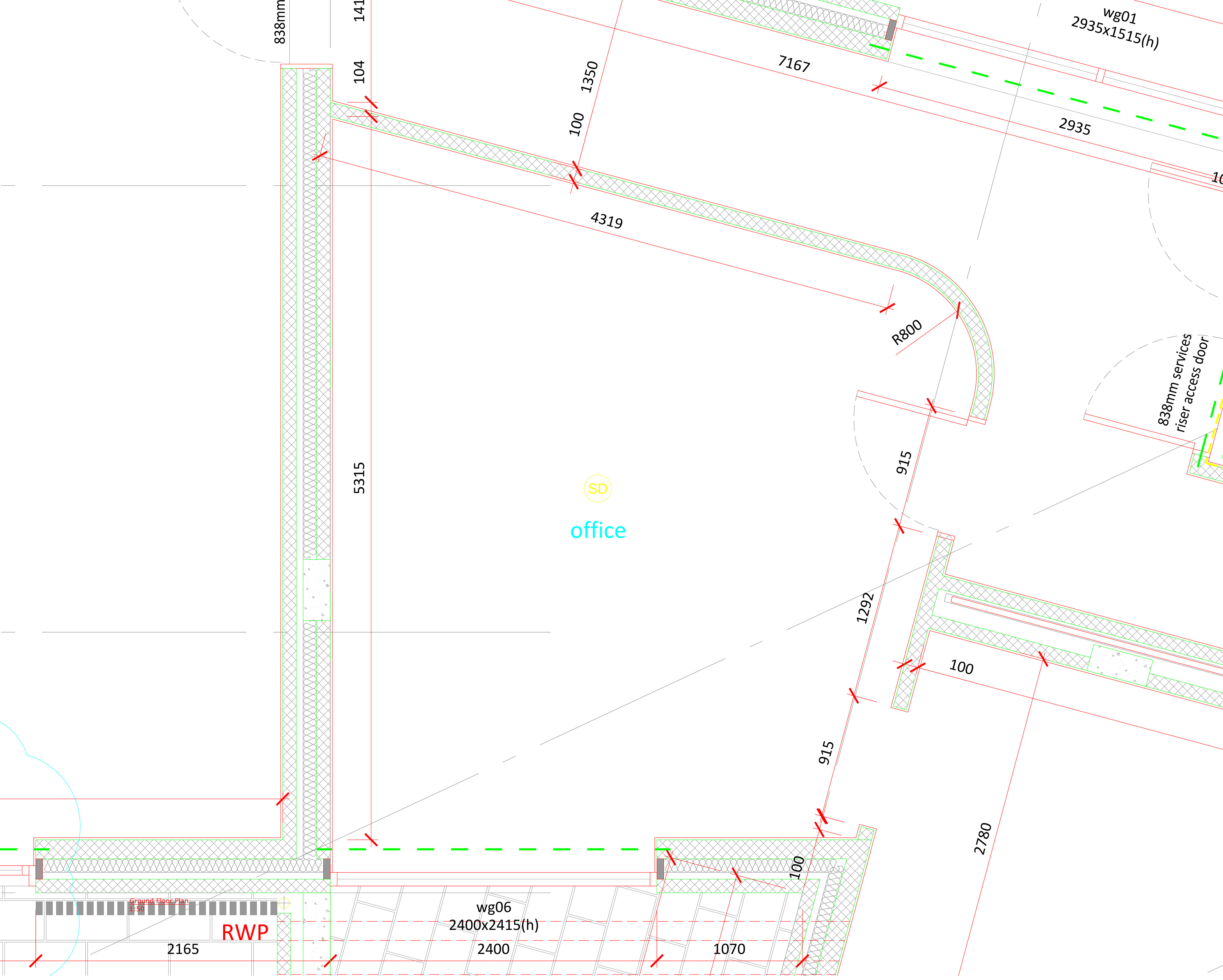Select the 4319 angled dimension text
This screenshot has width=1223, height=980.
606,219
